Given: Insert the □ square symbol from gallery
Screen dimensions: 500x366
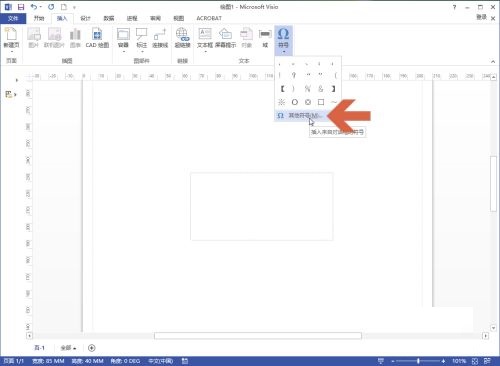Looking at the screenshot, I should pos(321,102).
